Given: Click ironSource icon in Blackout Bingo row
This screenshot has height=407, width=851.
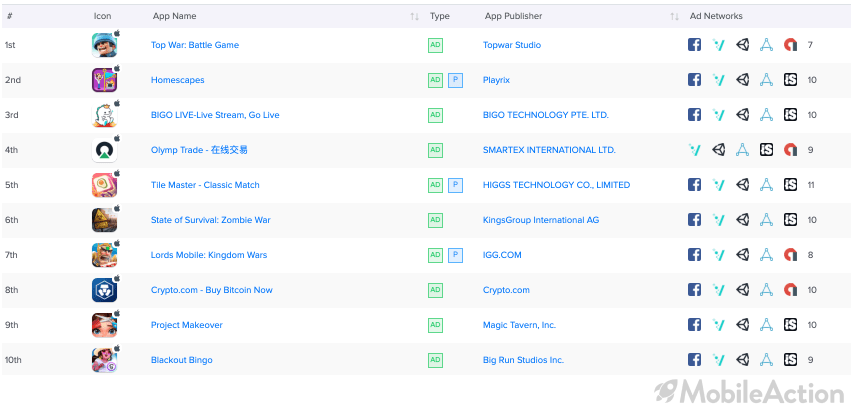Looking at the screenshot, I should 790,360.
